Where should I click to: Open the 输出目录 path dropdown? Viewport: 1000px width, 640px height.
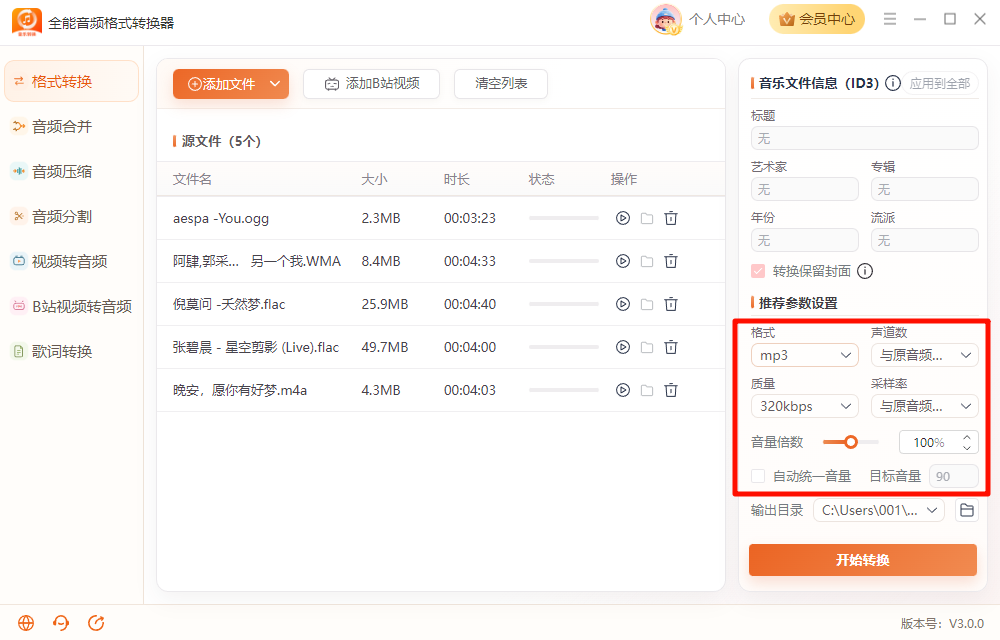pyautogui.click(x=879, y=510)
